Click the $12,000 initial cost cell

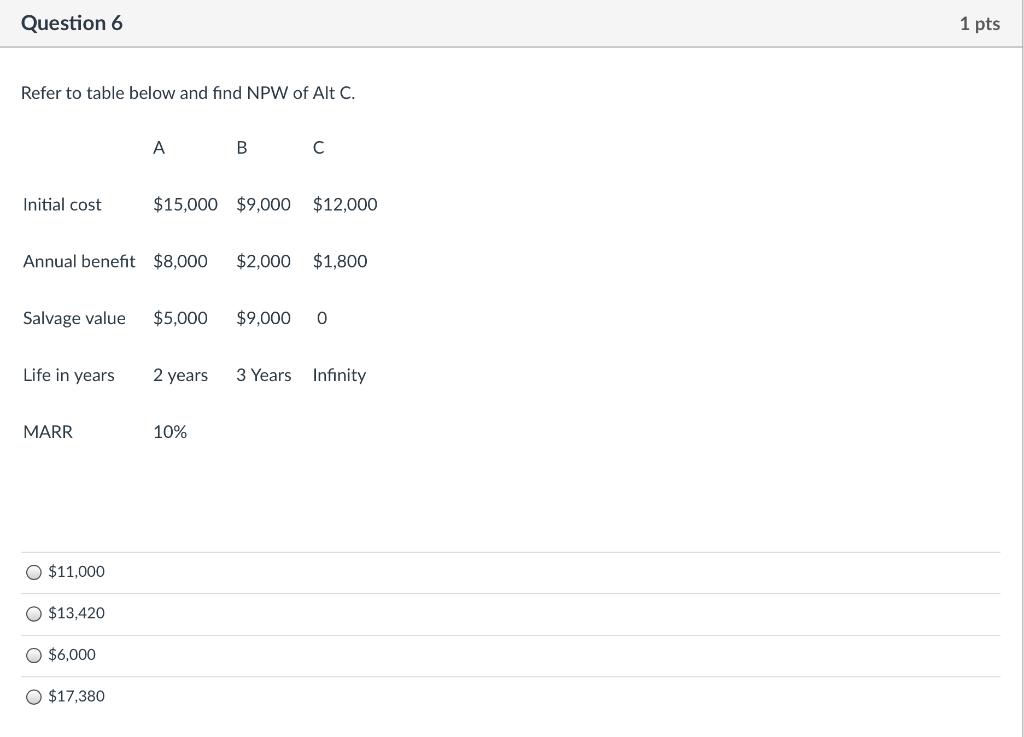point(345,205)
